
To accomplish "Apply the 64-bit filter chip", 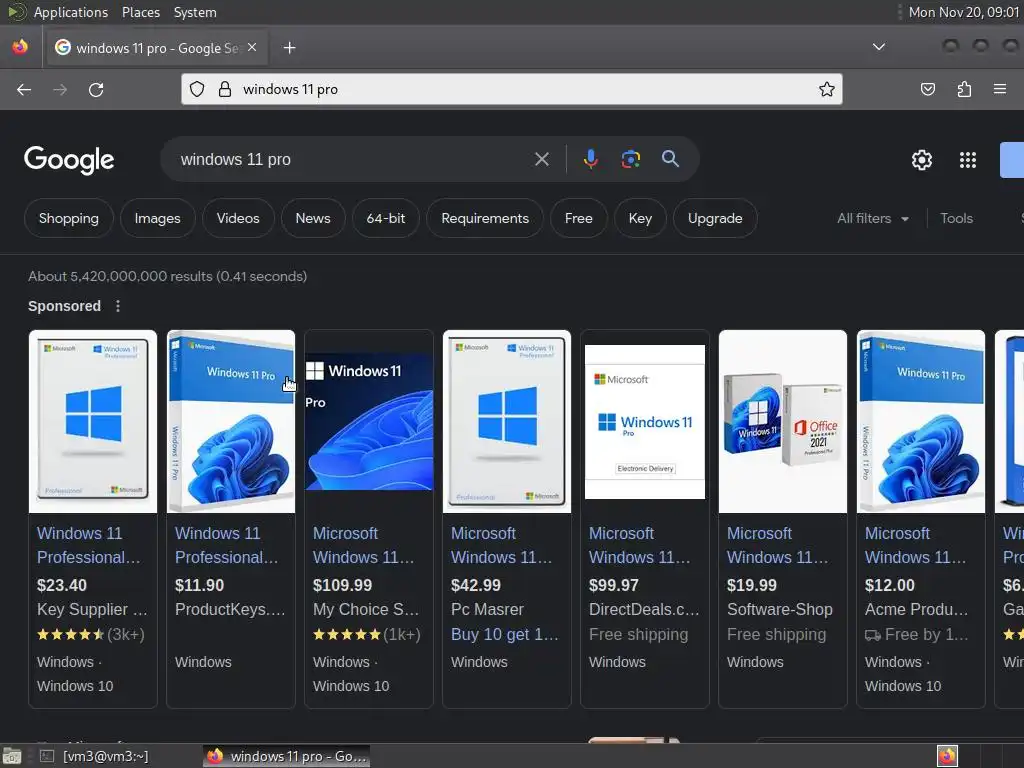I will tap(385, 218).
